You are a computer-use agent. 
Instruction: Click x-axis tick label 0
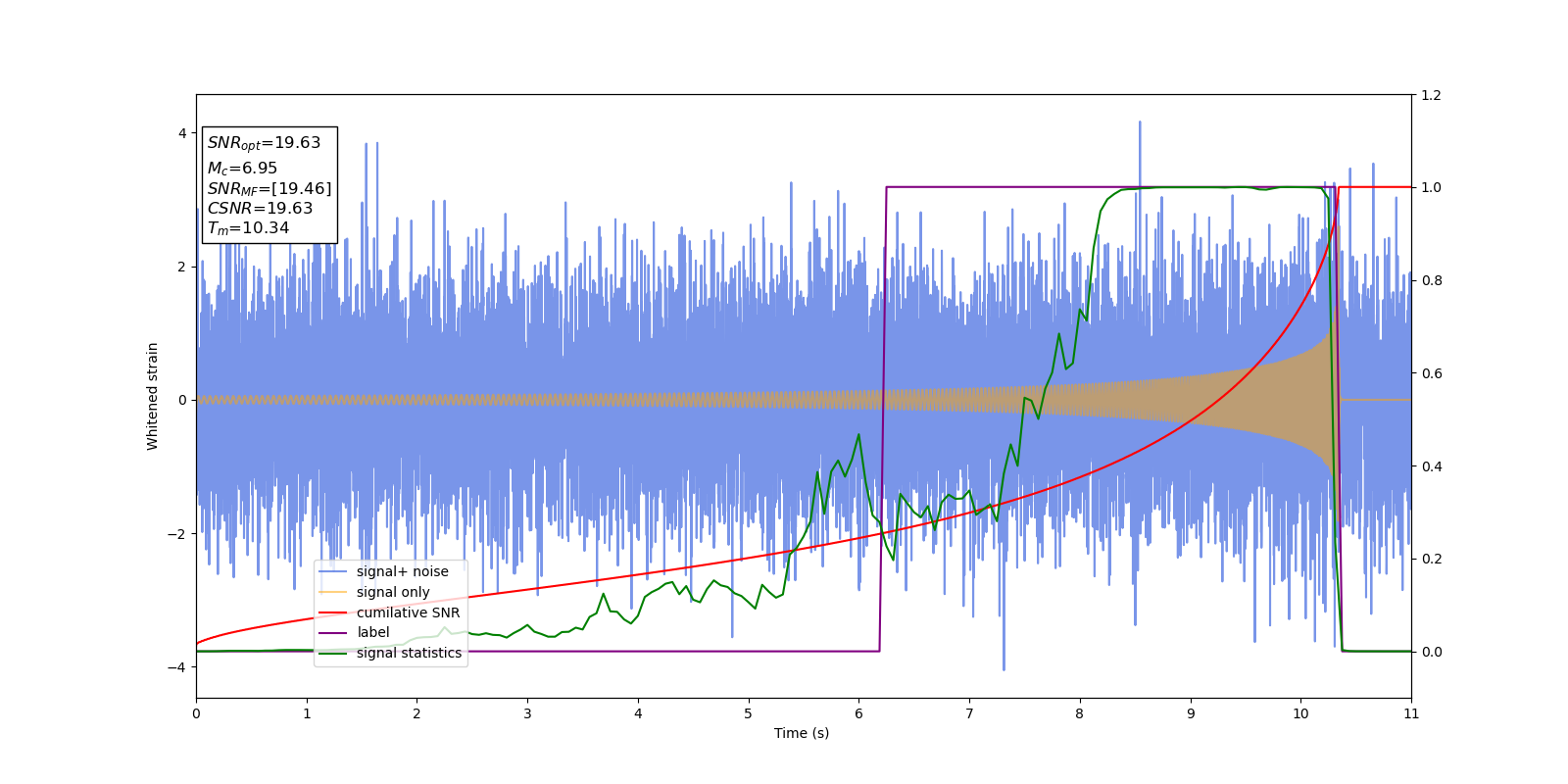[196, 713]
